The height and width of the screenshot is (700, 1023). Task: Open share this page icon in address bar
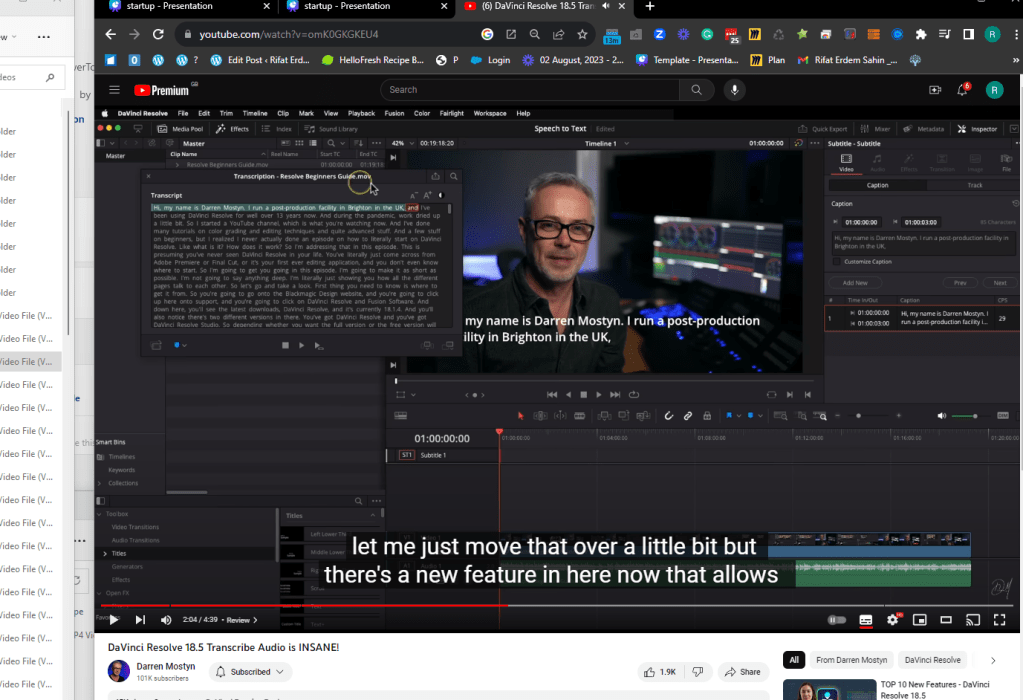click(x=558, y=34)
